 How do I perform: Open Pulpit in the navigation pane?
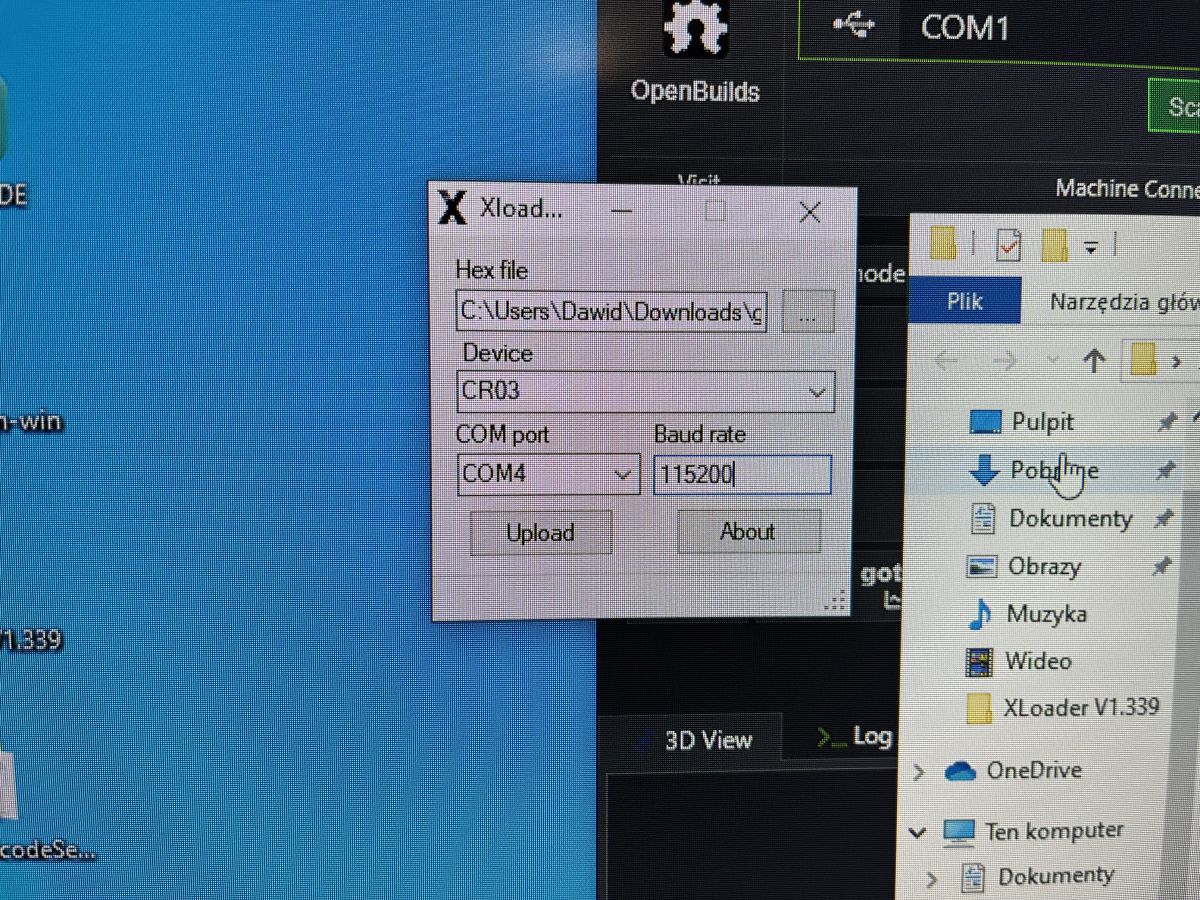pyautogui.click(x=1042, y=422)
